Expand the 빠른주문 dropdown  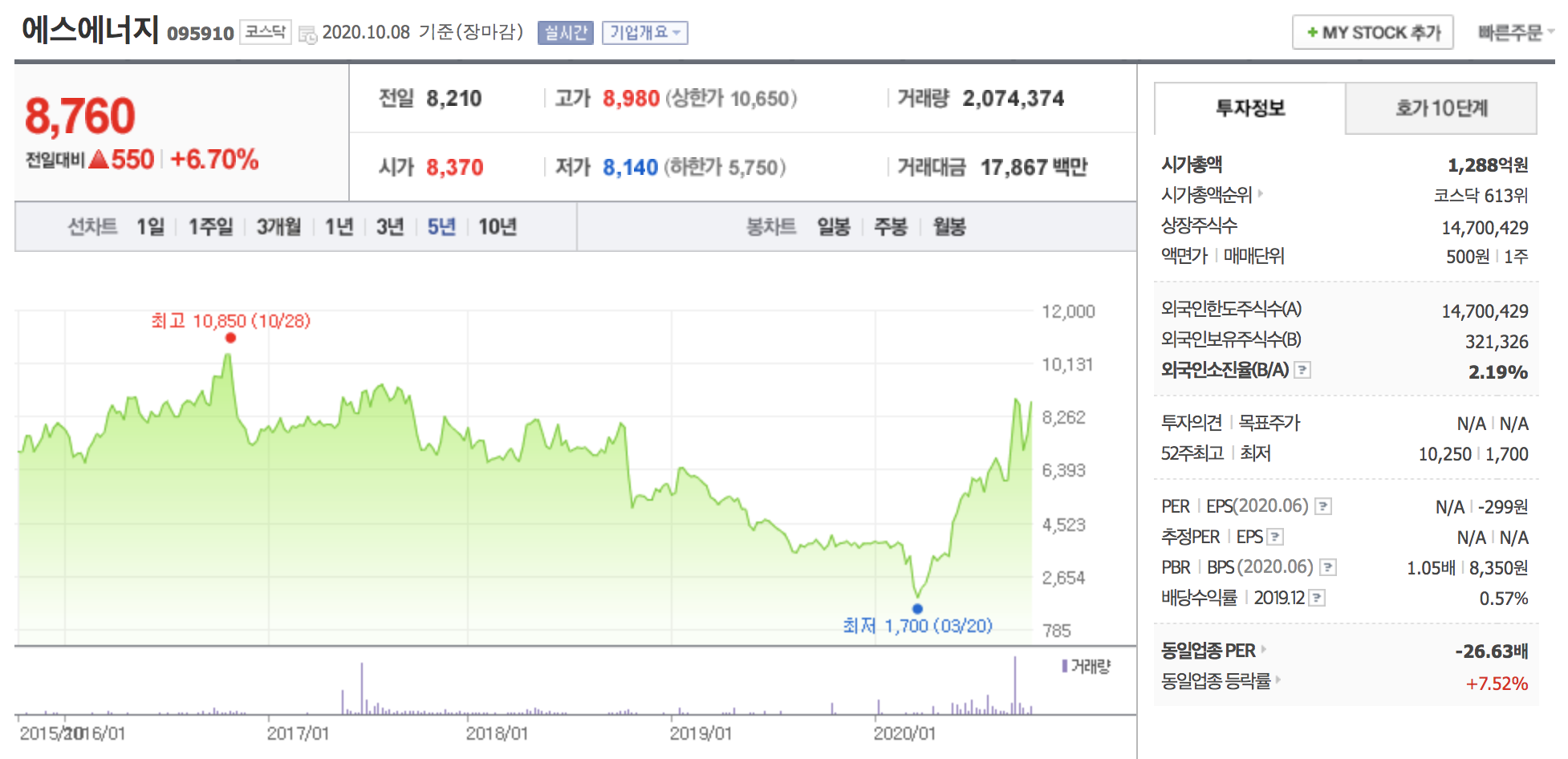pos(1515,33)
